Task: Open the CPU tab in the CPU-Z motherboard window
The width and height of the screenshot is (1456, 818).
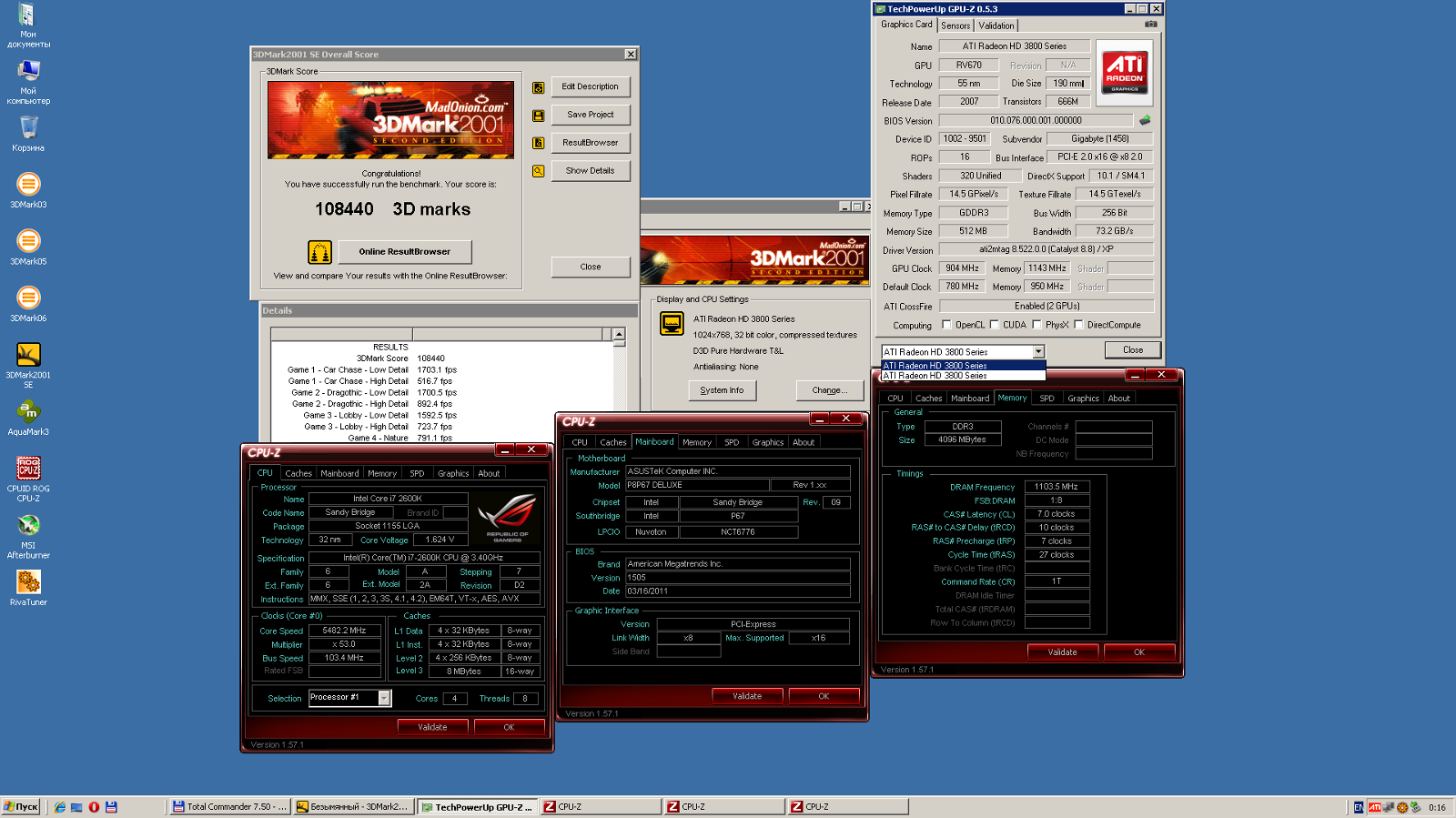Action: (580, 442)
